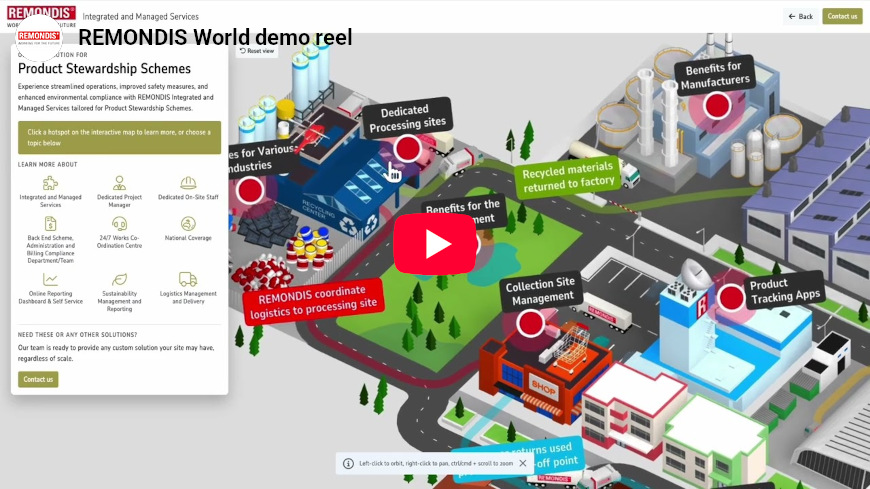Click the Dedicated Processing sites hotspot
The height and width of the screenshot is (489, 870).
pyautogui.click(x=407, y=149)
